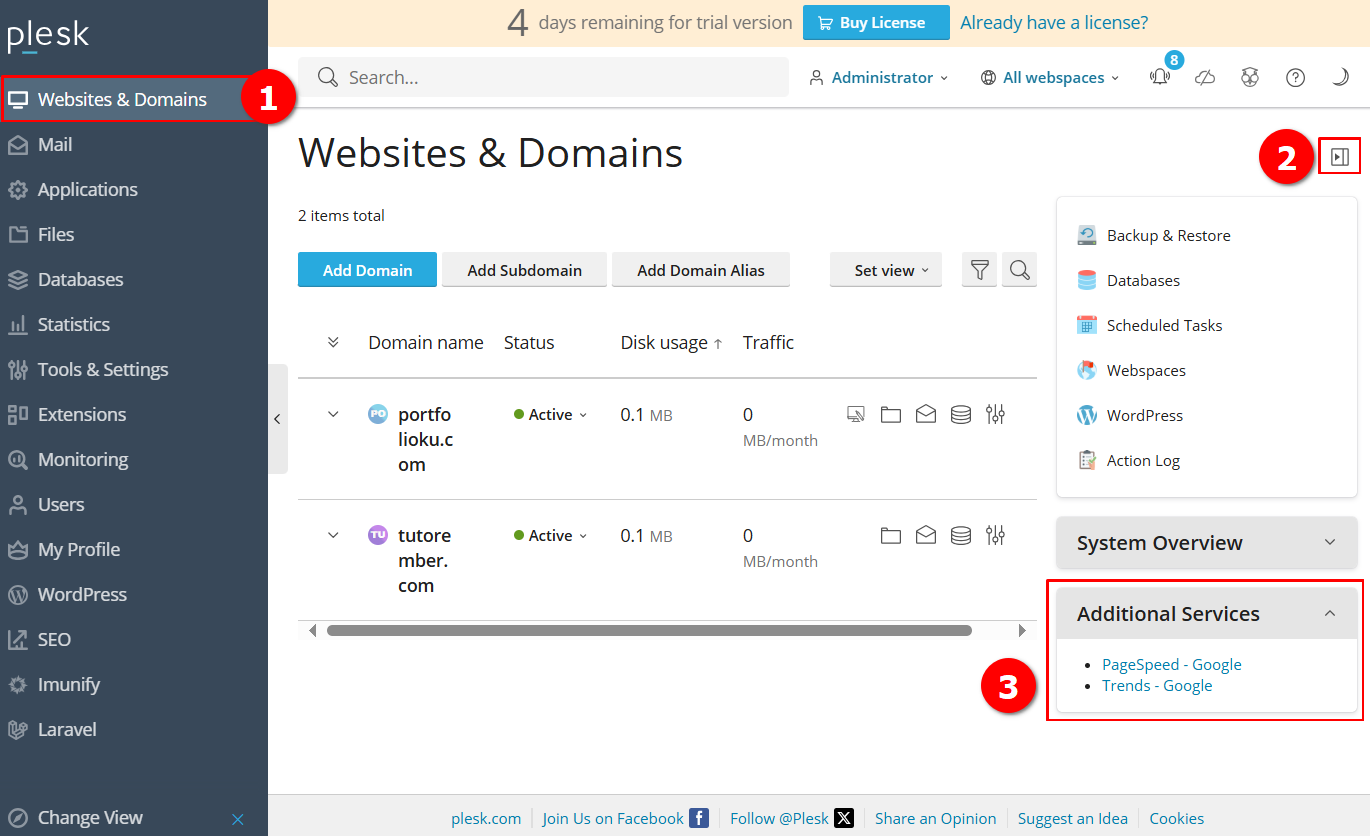Open SEO in the sidebar
The width and height of the screenshot is (1370, 836).
134,639
